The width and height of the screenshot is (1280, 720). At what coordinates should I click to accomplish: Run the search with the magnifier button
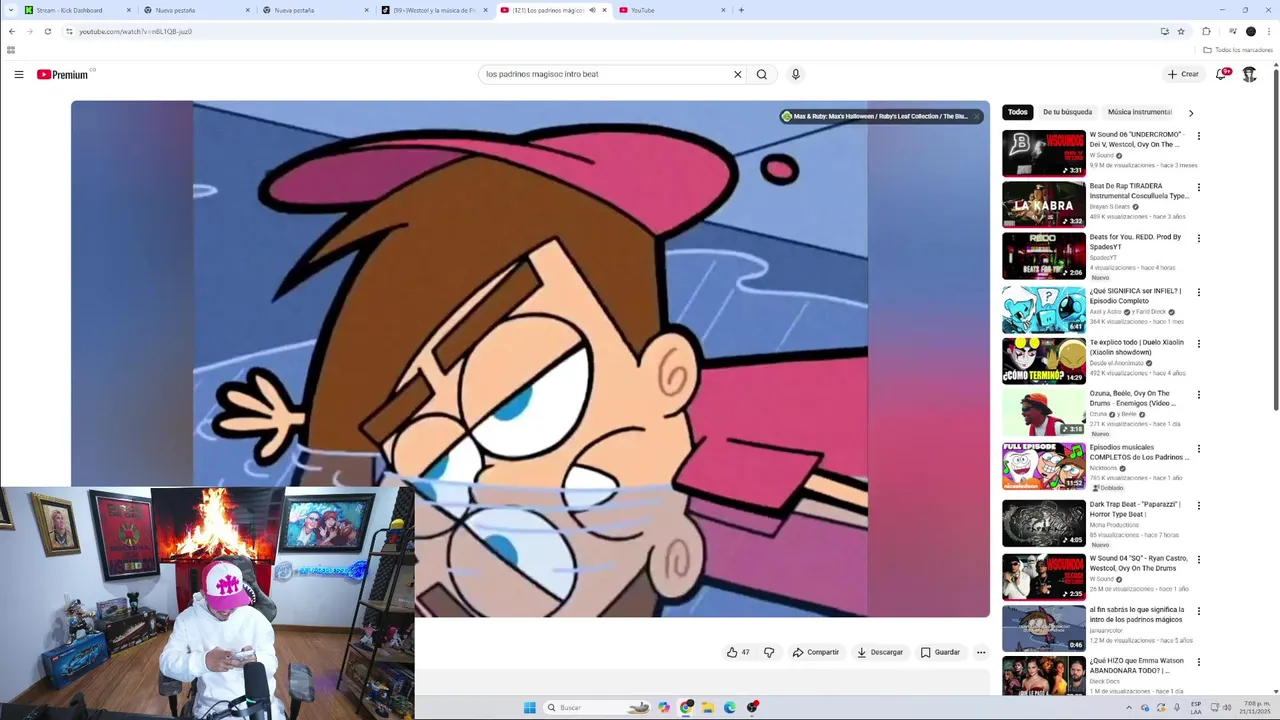click(762, 74)
